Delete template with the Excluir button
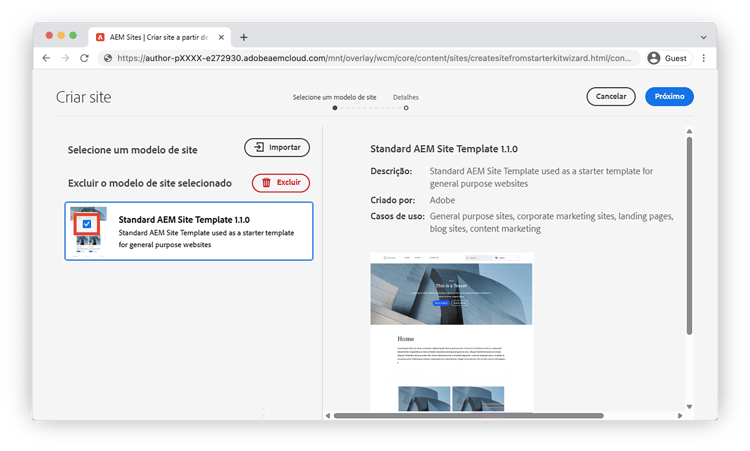The height and width of the screenshot is (451, 750). click(x=281, y=183)
